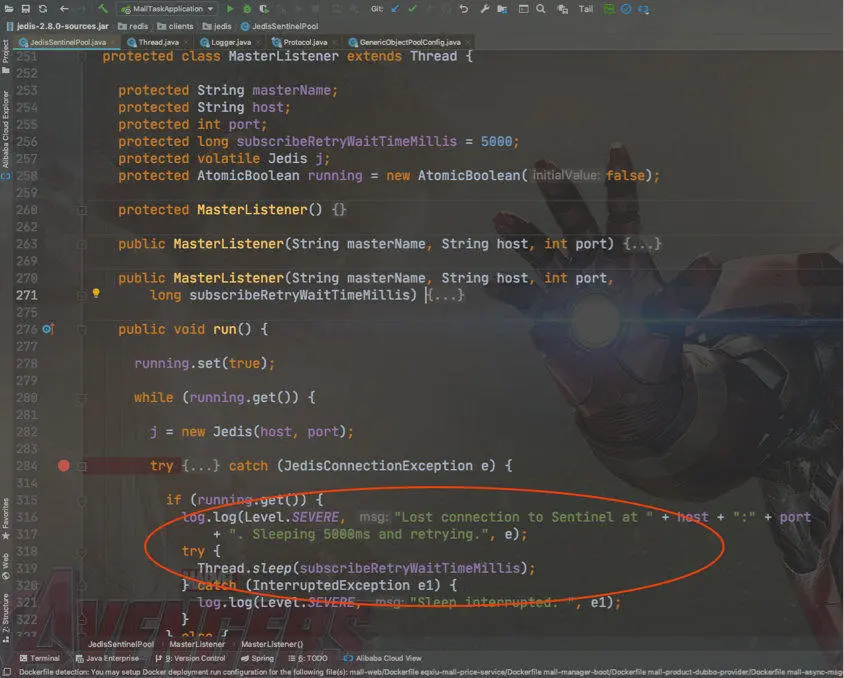Click the tool window toggle in bottom-left corner
This screenshot has height=678, width=844.
(x=7, y=672)
